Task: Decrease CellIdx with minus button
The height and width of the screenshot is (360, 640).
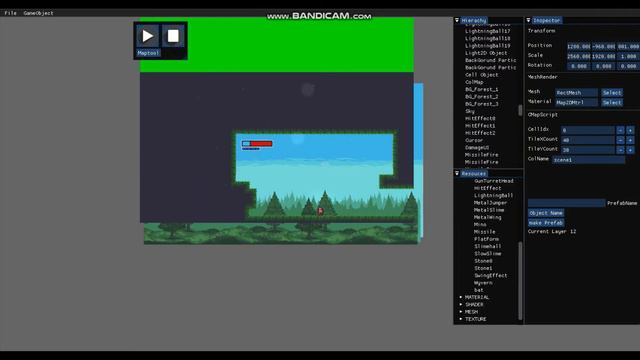Action: (x=620, y=130)
